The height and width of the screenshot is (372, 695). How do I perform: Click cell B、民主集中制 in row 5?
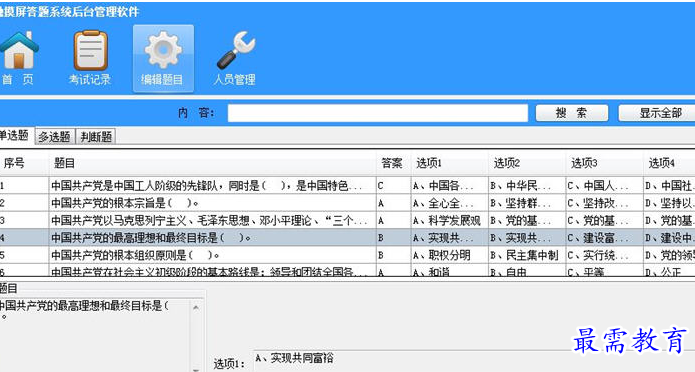pos(527,255)
